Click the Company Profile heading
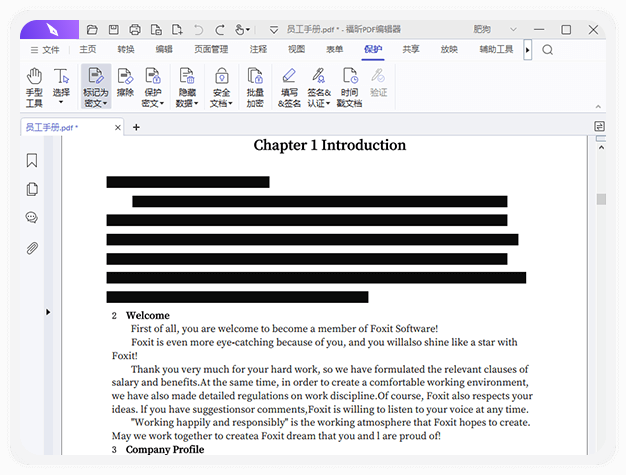This screenshot has height=475, width=626. tap(165, 450)
